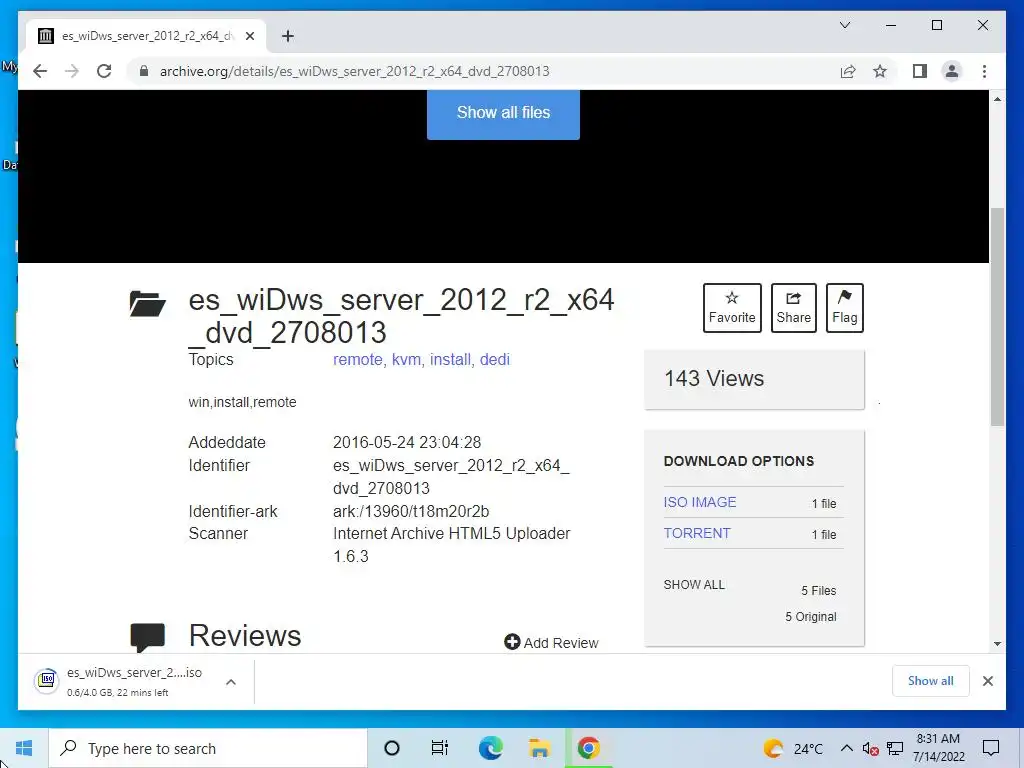Download the ISO IMAGE option

pyautogui.click(x=699, y=502)
